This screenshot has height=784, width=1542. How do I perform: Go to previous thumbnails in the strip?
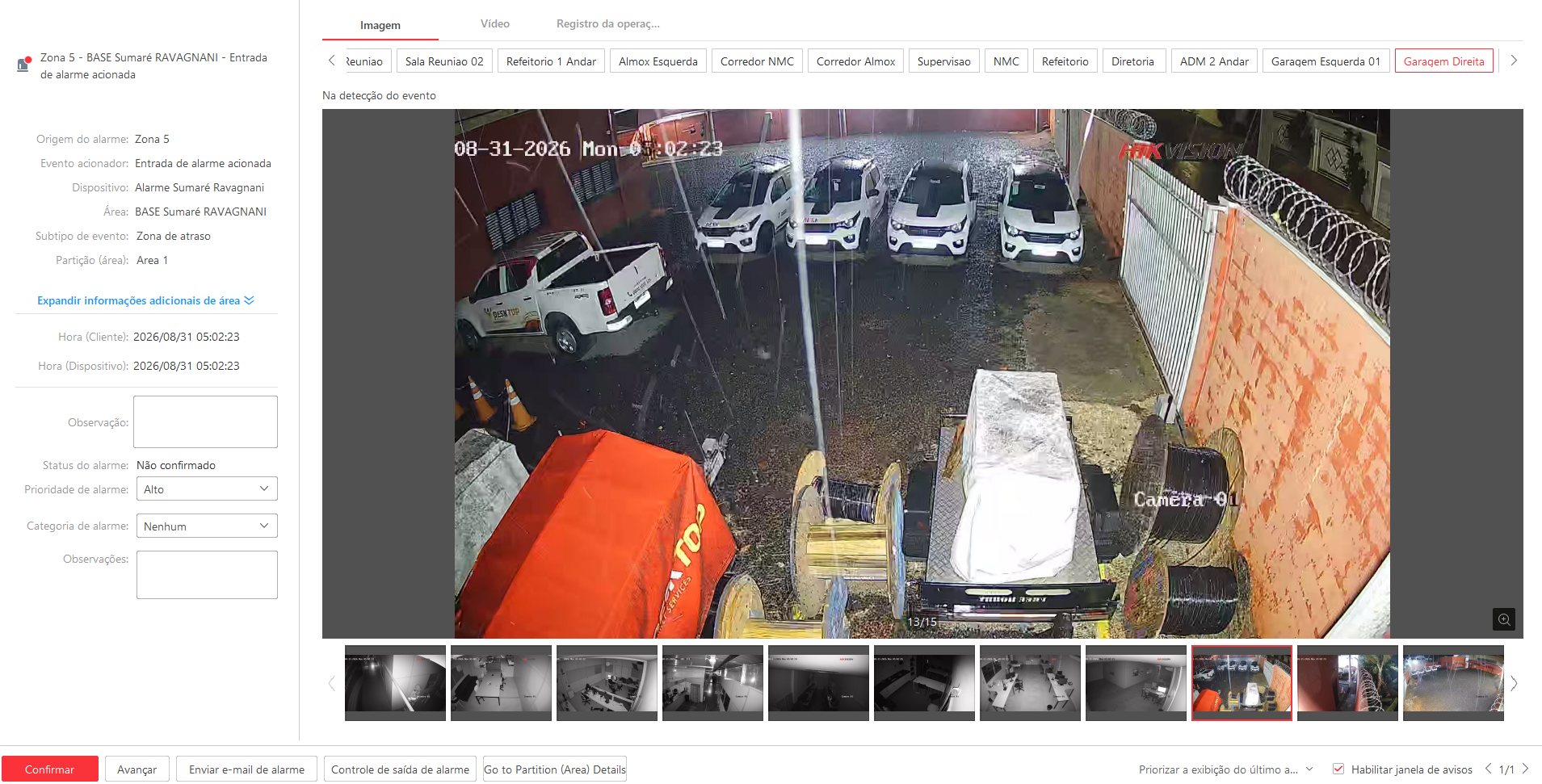coord(331,683)
